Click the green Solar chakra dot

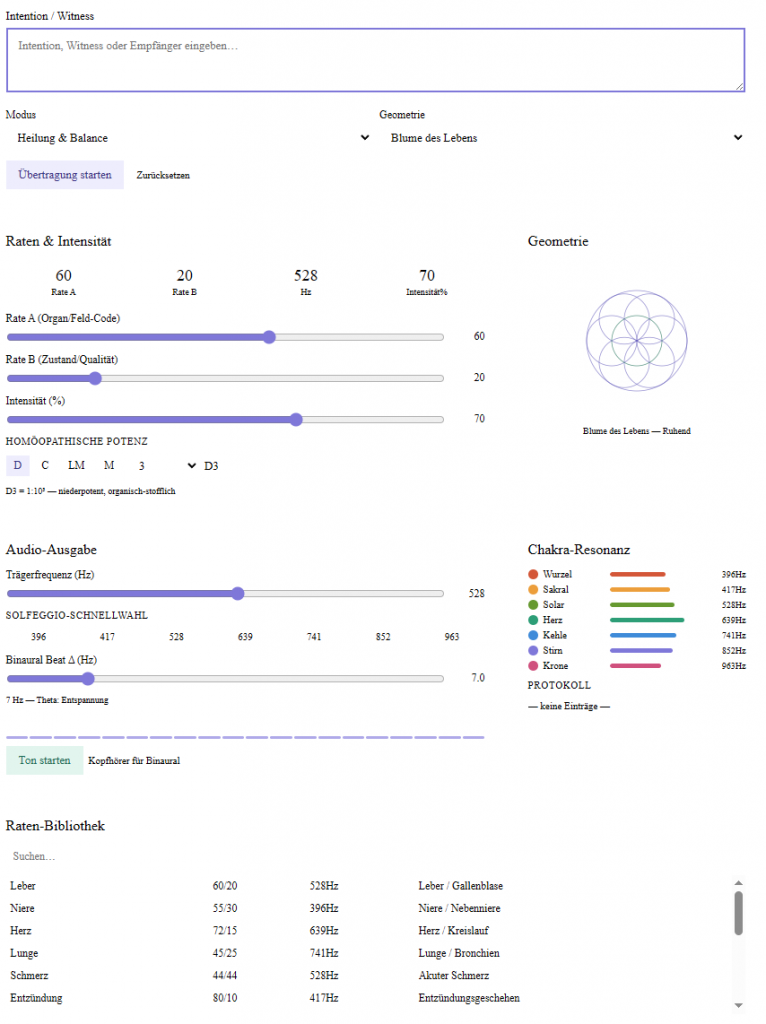coord(533,605)
